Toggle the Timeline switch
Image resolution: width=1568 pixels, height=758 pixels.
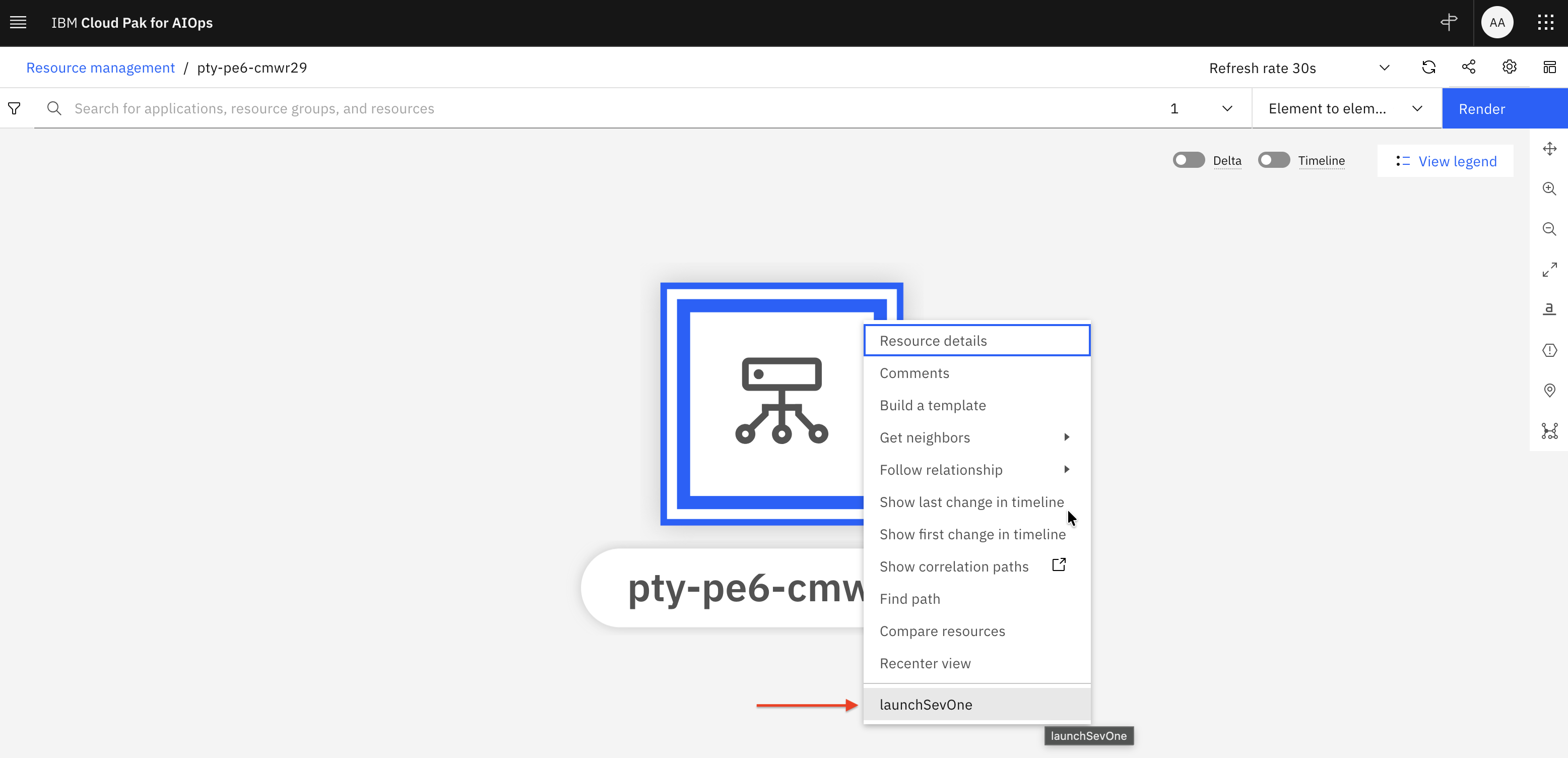1273,160
